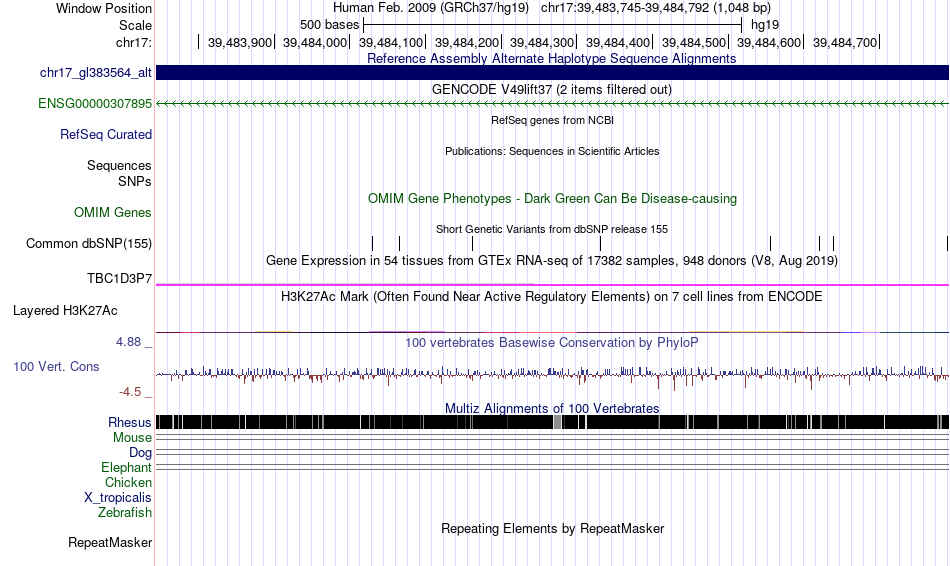
Task: Click the chr17_gl383564_alt track label
Action: point(96,73)
